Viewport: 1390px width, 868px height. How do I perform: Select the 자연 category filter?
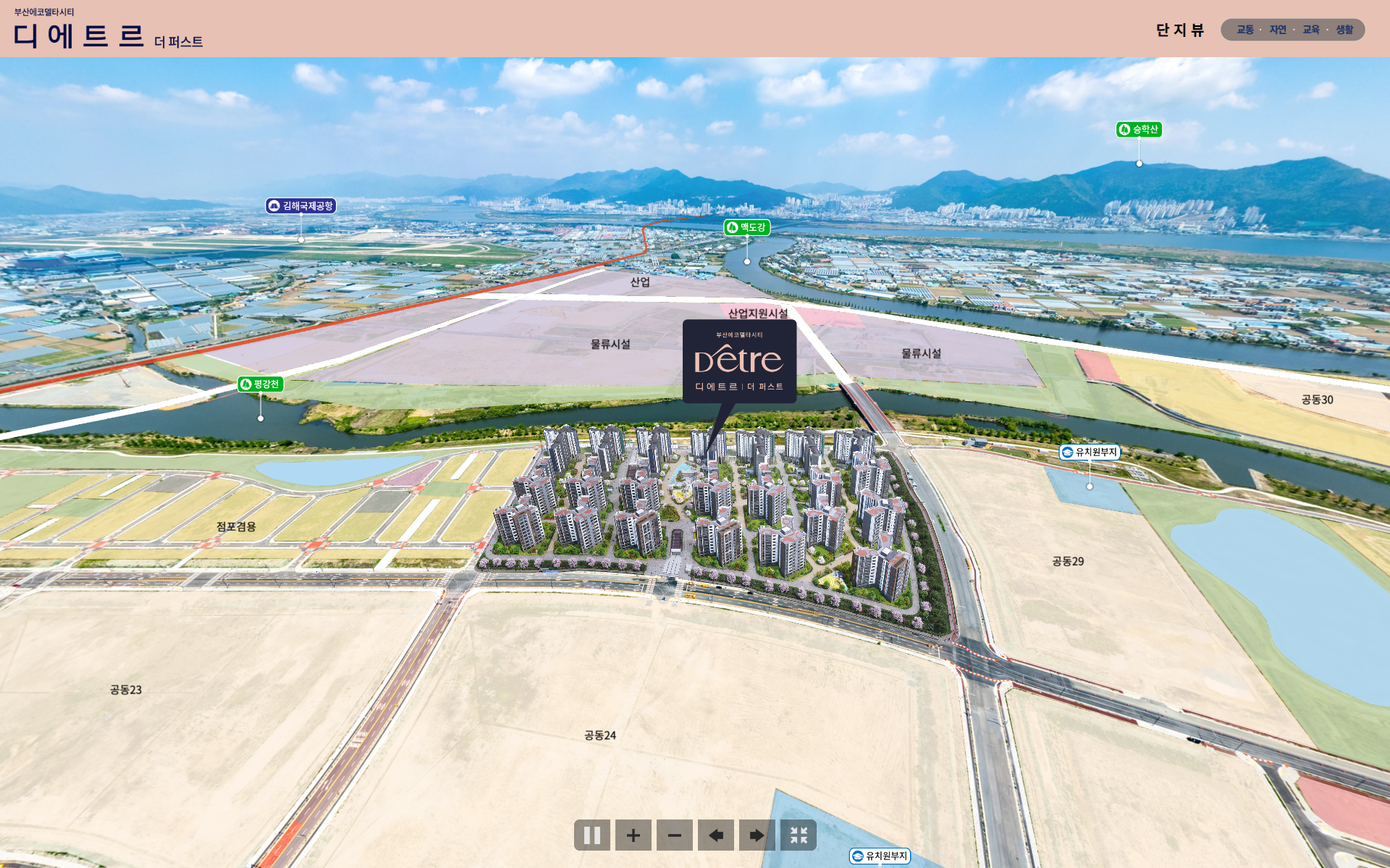(x=1277, y=30)
